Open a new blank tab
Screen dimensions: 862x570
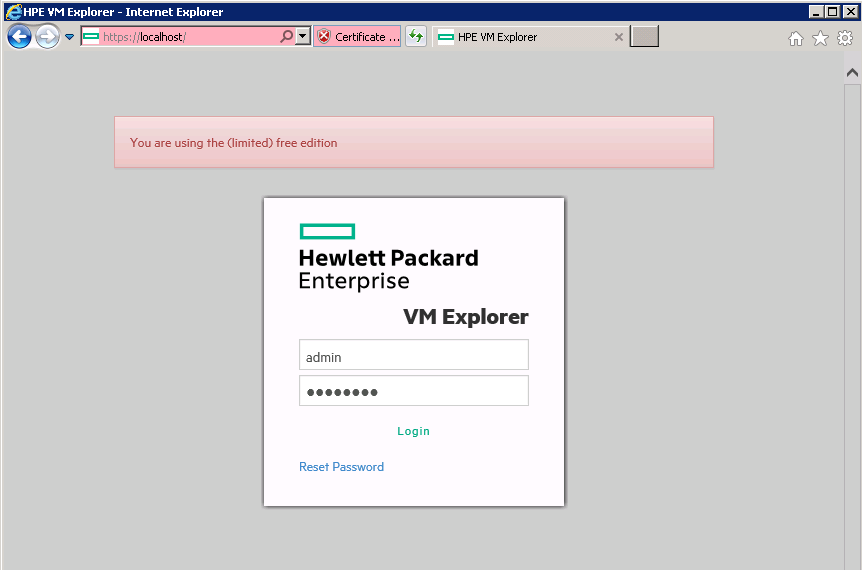click(x=644, y=37)
